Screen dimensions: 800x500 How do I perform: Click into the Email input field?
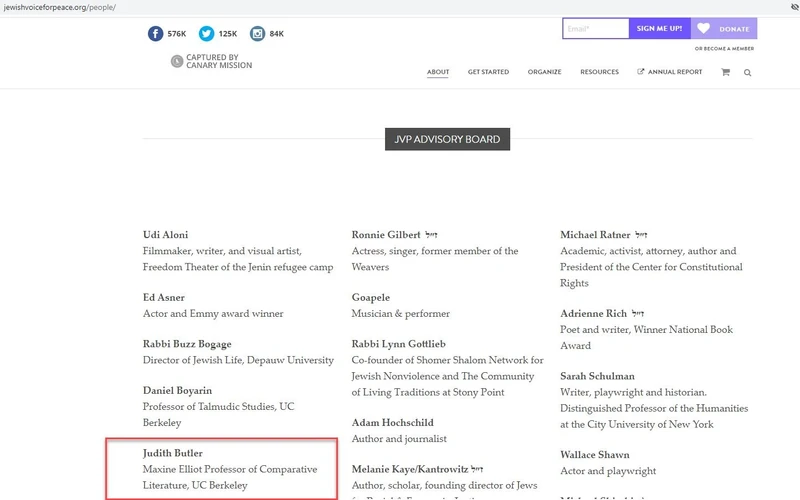pyautogui.click(x=595, y=29)
